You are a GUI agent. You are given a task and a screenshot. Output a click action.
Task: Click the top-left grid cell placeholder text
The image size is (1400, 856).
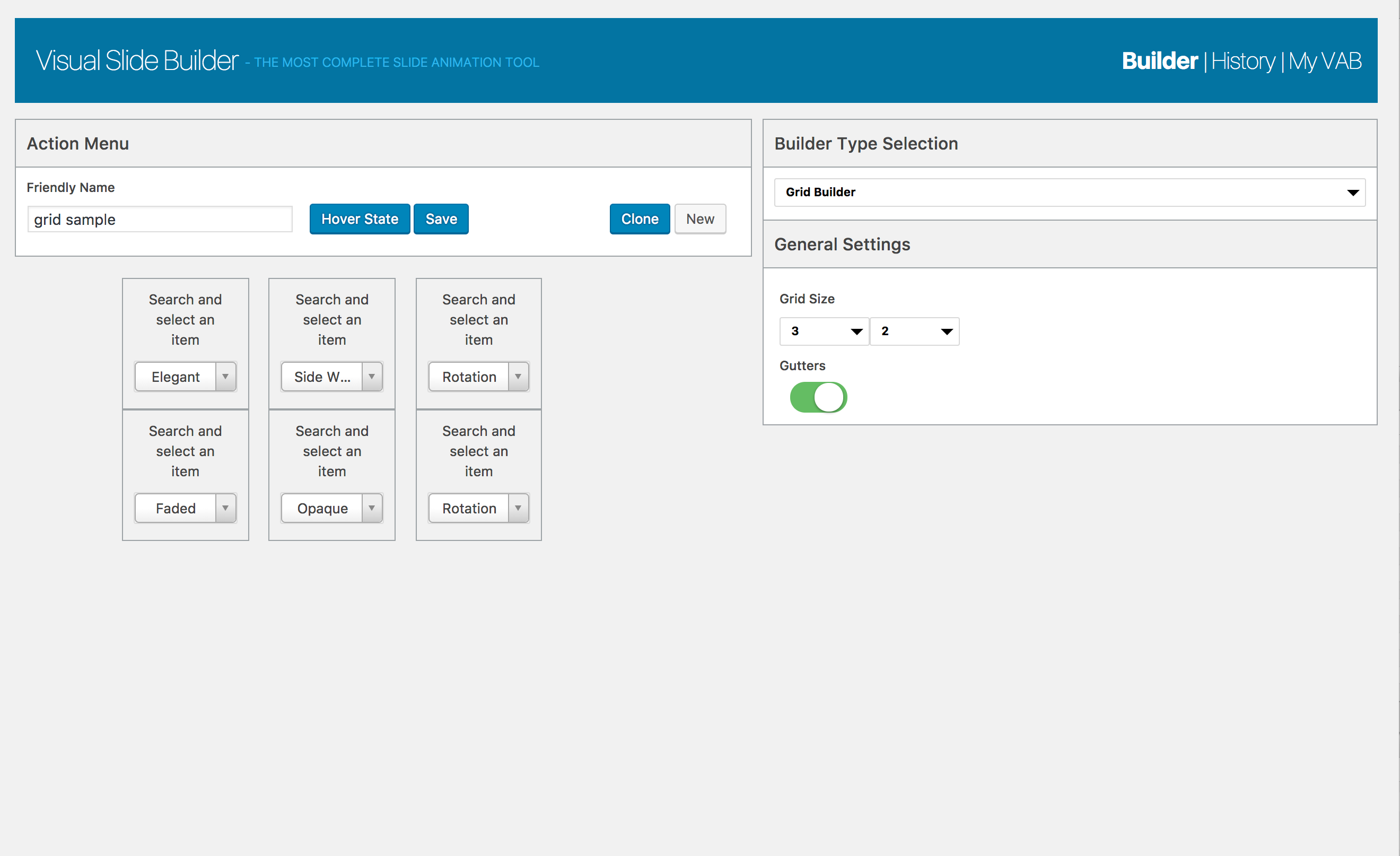click(x=185, y=319)
